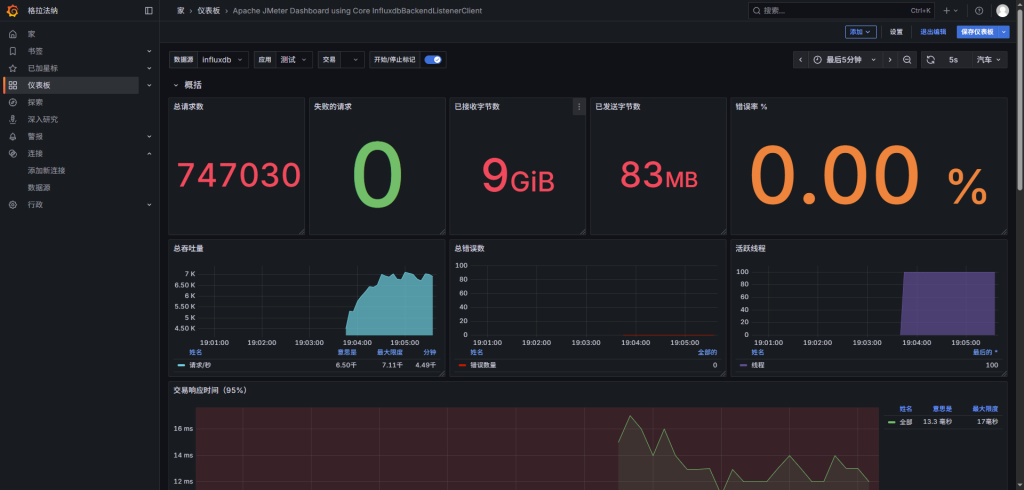The image size is (1024, 490).
Task: Open the influxdb data source dropdown
Action: click(x=222, y=60)
